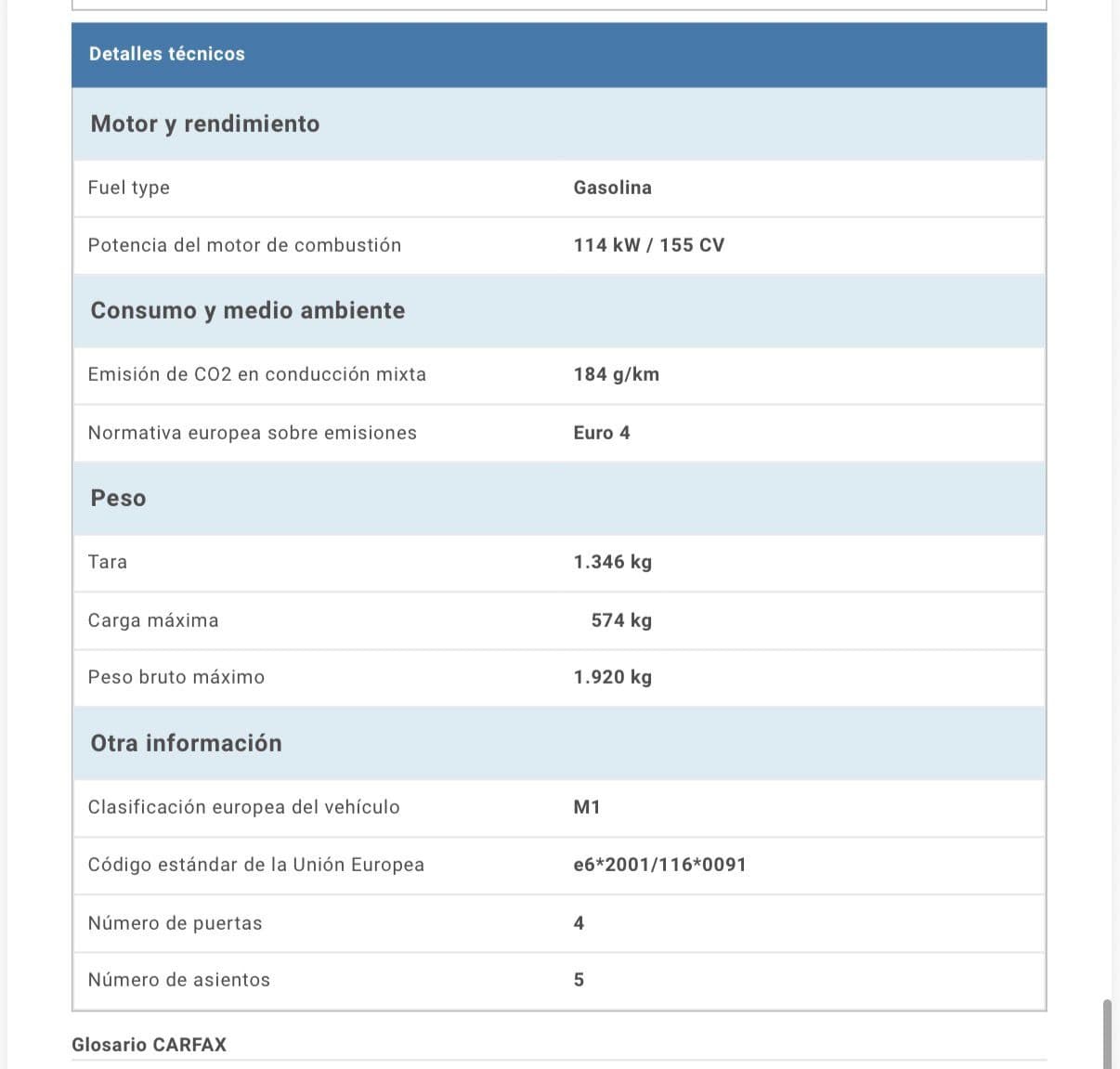Click the 114 kW / 155 CV power value
This screenshot has height=1069, width=1120.
[x=648, y=245]
